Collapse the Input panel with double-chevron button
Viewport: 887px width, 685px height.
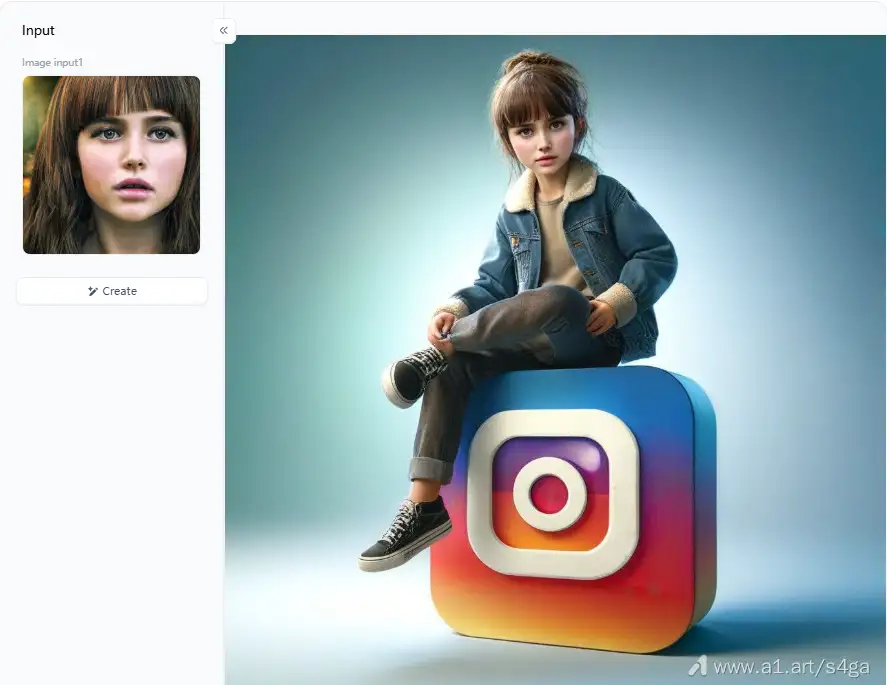click(223, 31)
